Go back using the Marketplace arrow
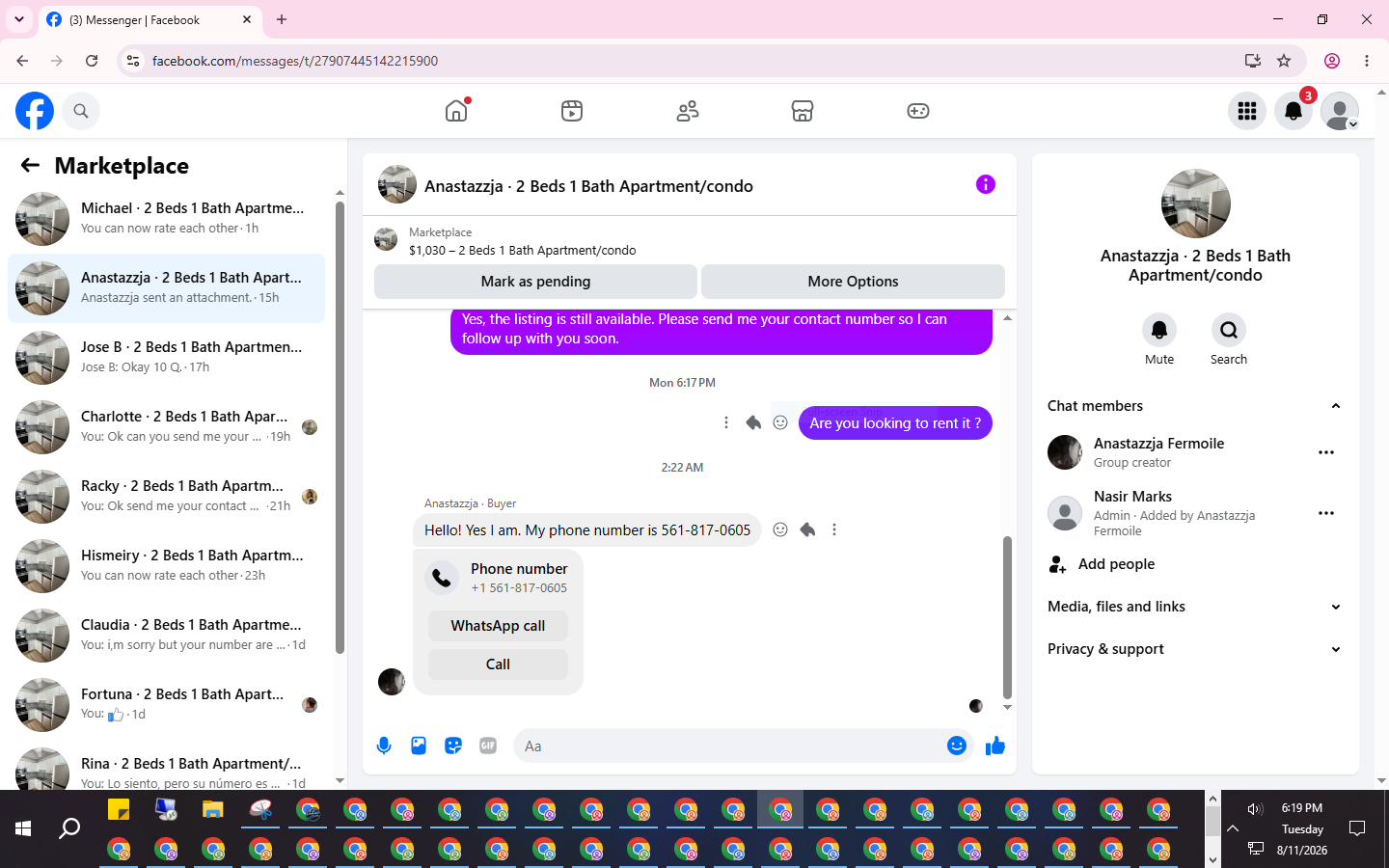The width and height of the screenshot is (1389, 868). [30, 165]
